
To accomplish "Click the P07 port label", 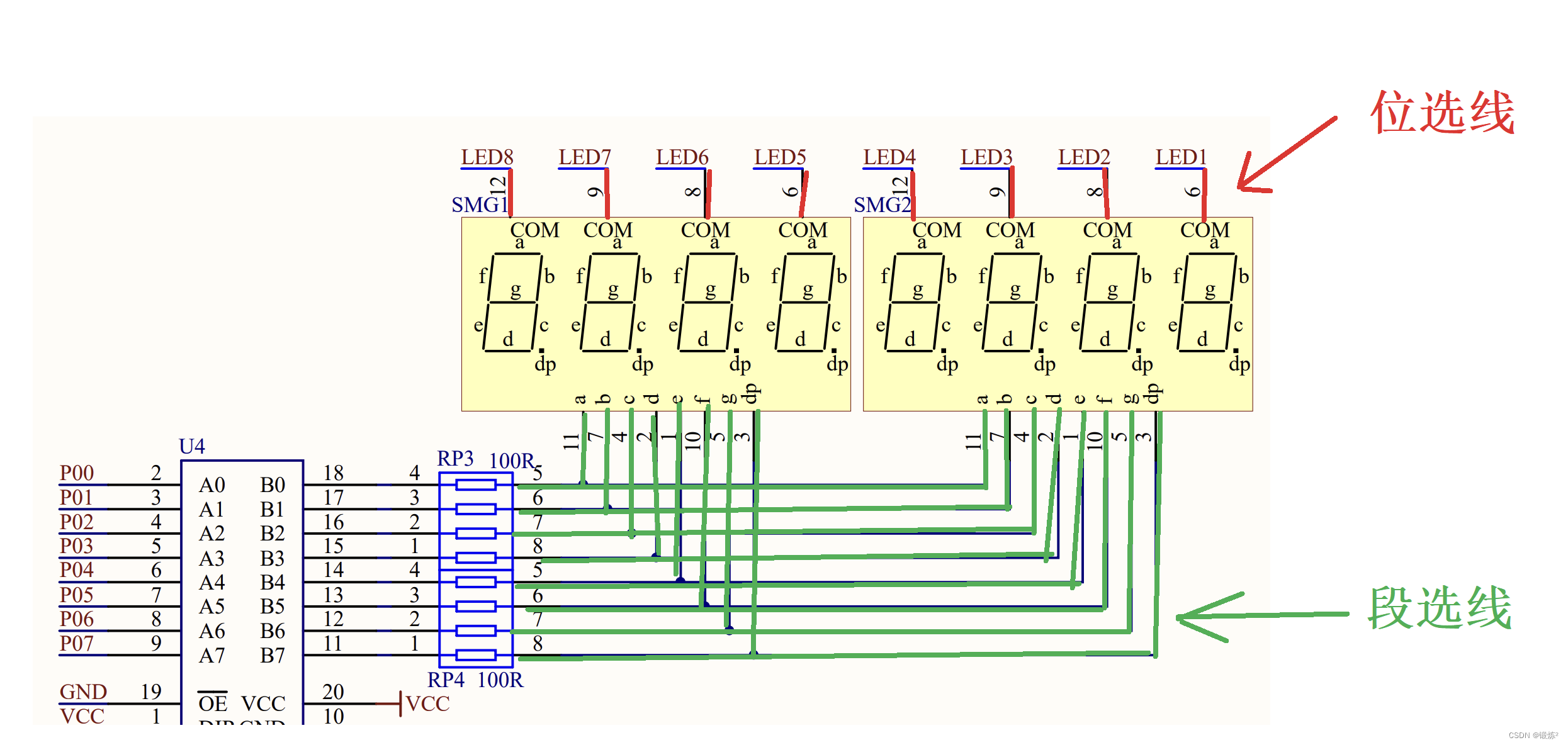I will (77, 644).
